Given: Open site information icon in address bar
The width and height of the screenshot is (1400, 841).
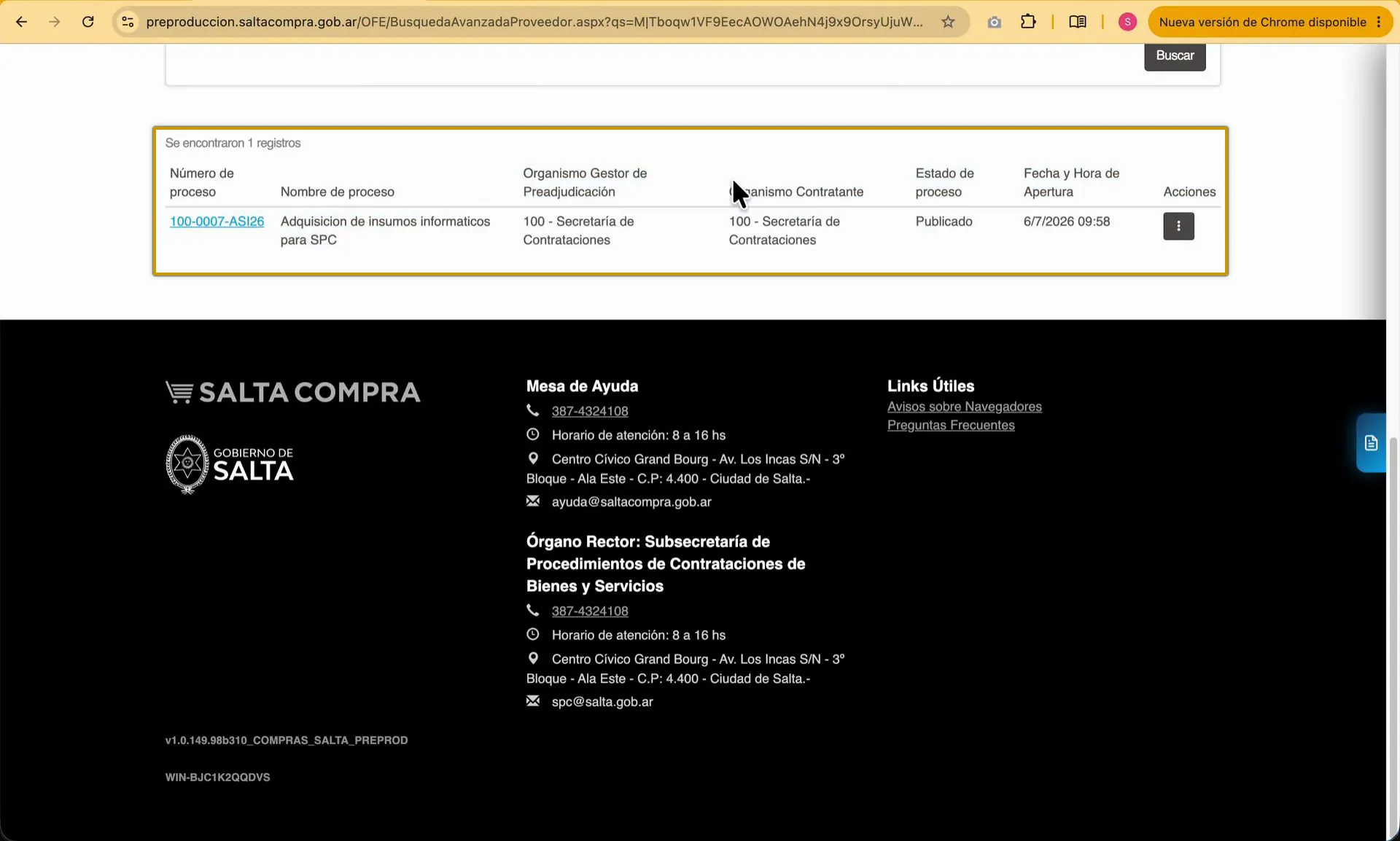Looking at the screenshot, I should pos(128,22).
